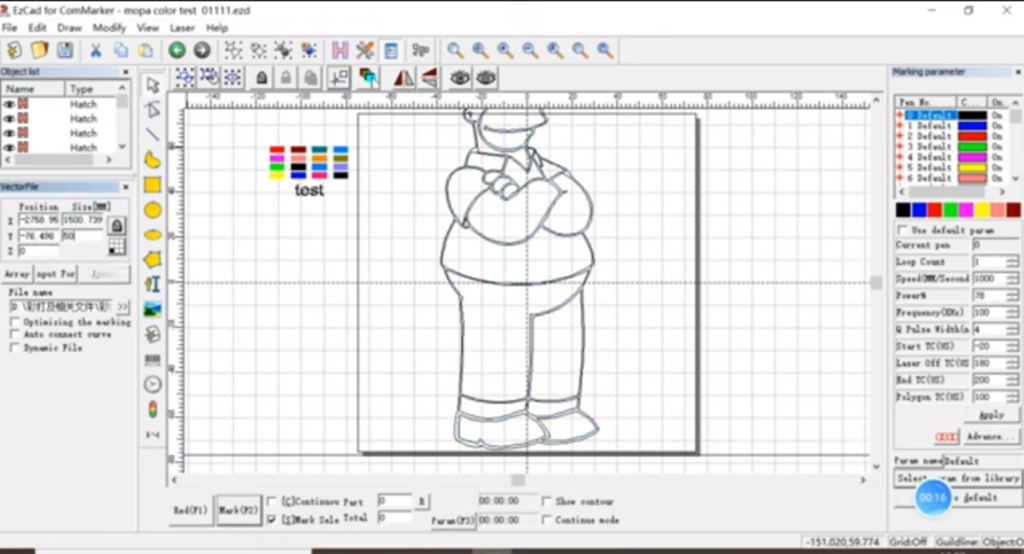Click the cut scissors icon

click(x=96, y=50)
